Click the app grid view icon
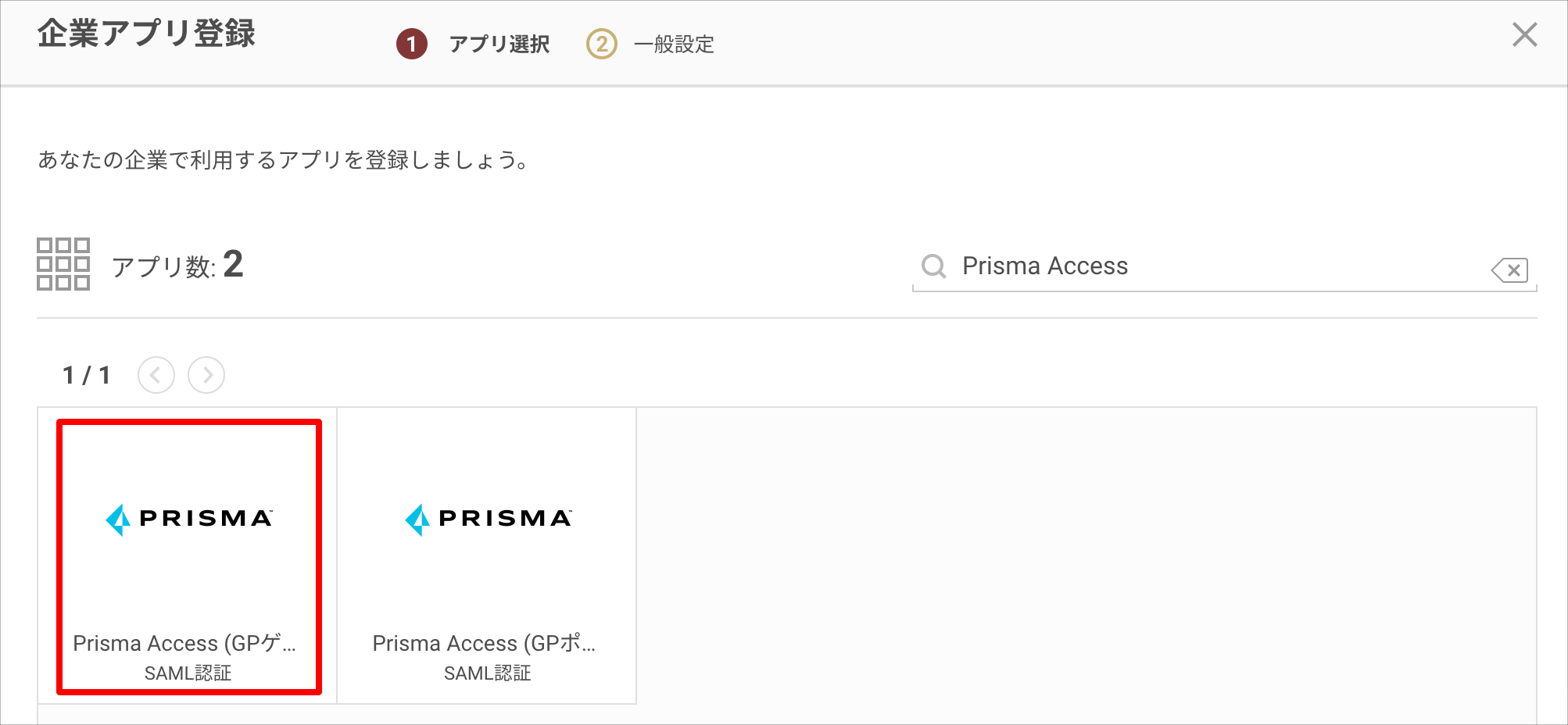 point(63,264)
